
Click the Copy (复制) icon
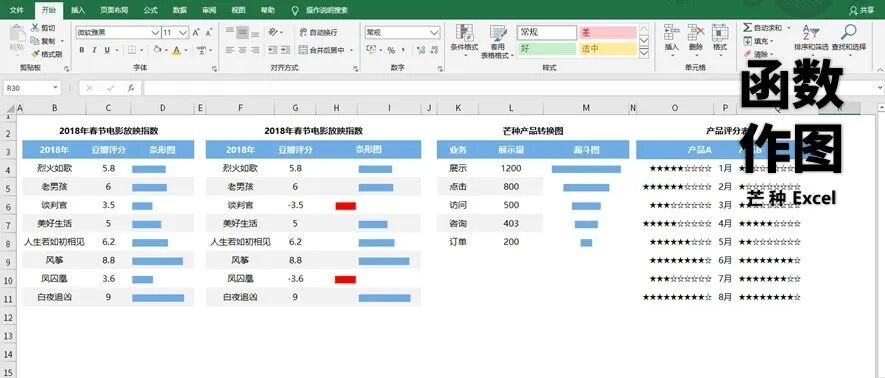[x=35, y=41]
